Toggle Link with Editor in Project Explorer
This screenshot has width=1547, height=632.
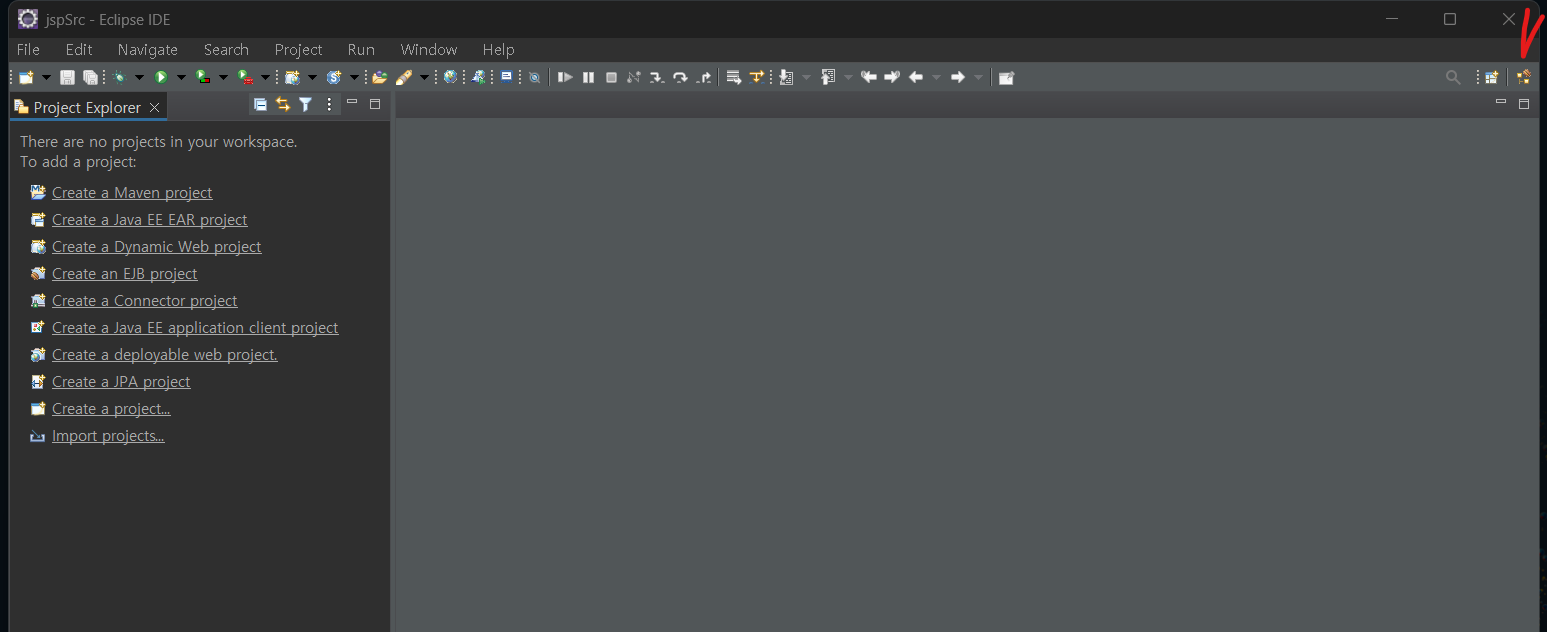click(282, 104)
